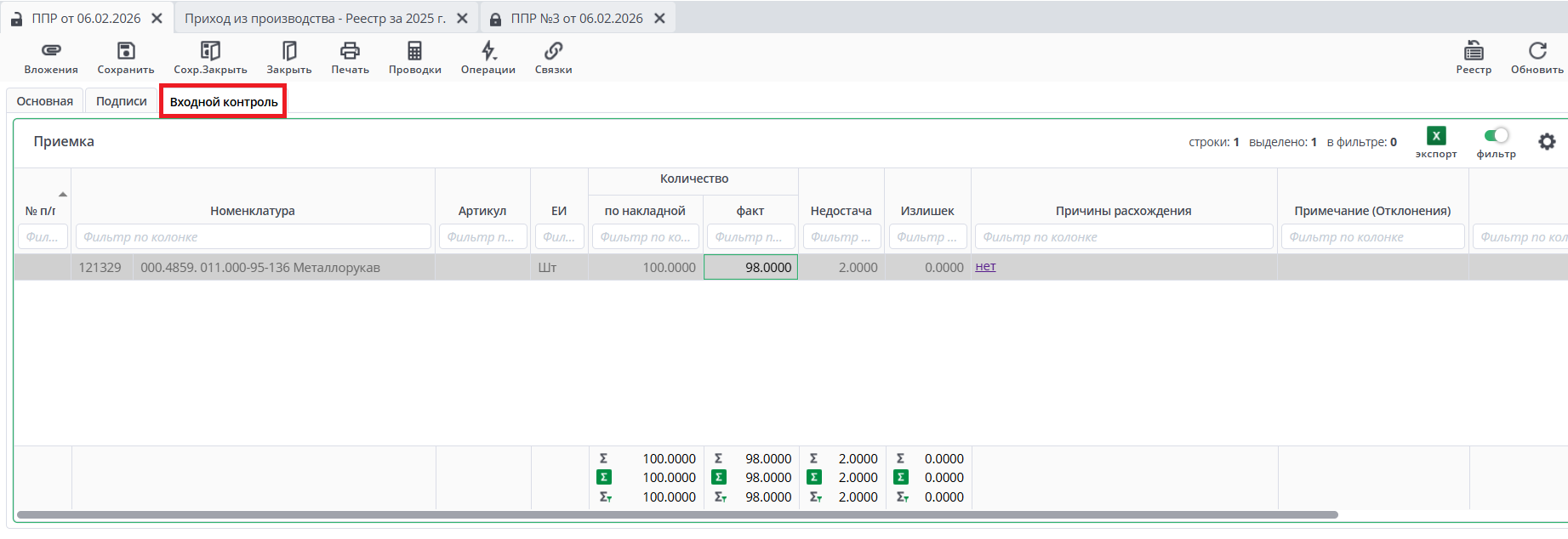
Task: Toggle the фильтр switch off
Action: [1496, 136]
